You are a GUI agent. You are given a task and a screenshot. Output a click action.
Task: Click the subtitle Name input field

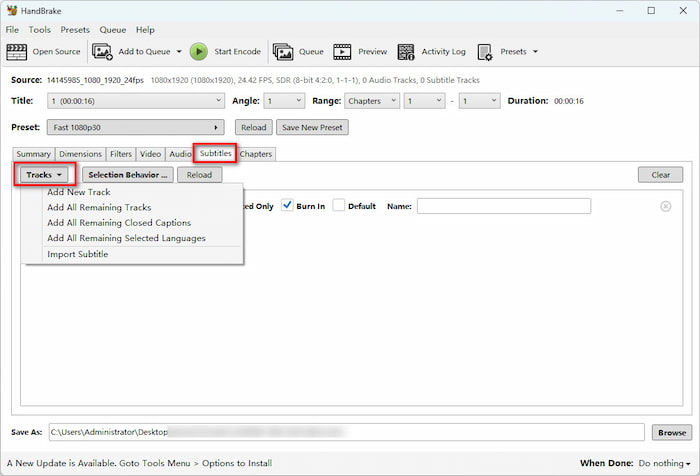tap(504, 206)
